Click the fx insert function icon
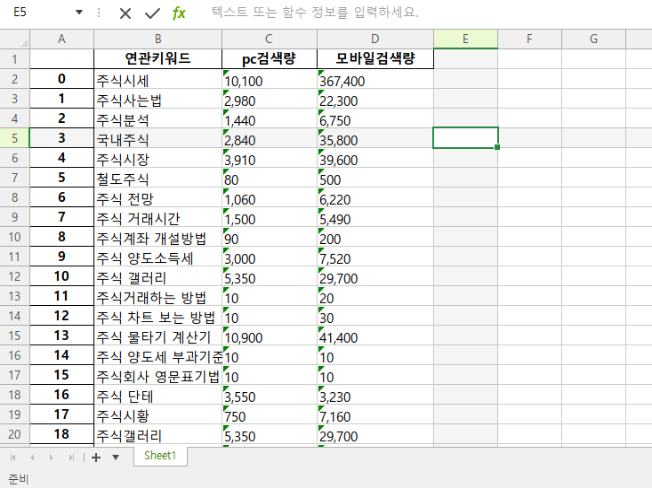This screenshot has width=652, height=488. pyautogui.click(x=179, y=13)
